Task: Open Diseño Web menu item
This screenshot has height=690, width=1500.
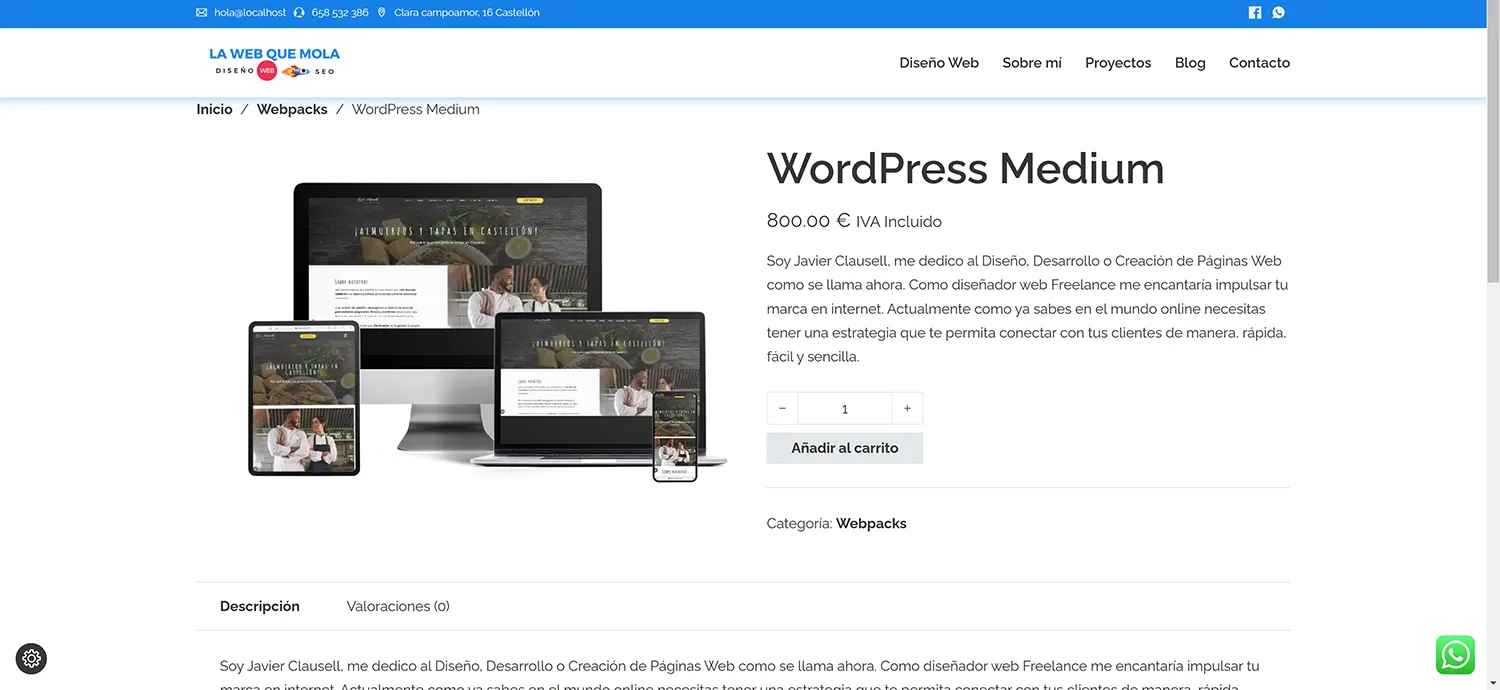Action: 939,63
